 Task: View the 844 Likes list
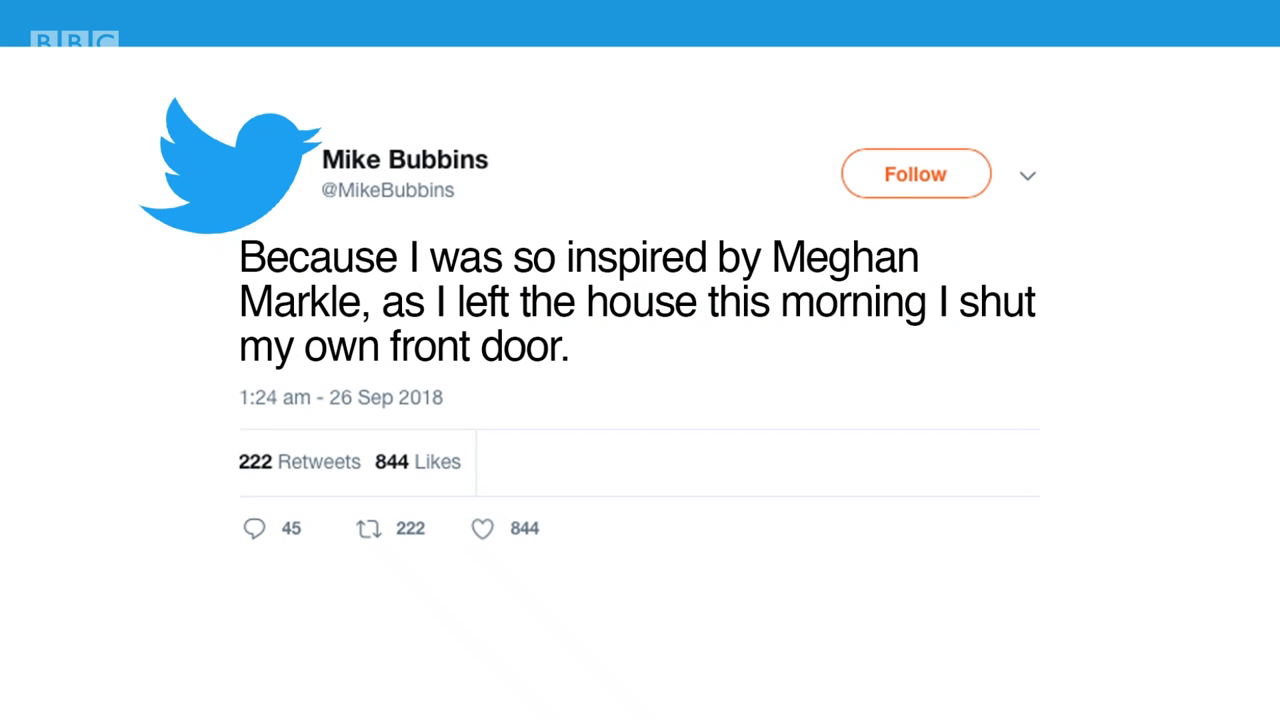pos(418,462)
